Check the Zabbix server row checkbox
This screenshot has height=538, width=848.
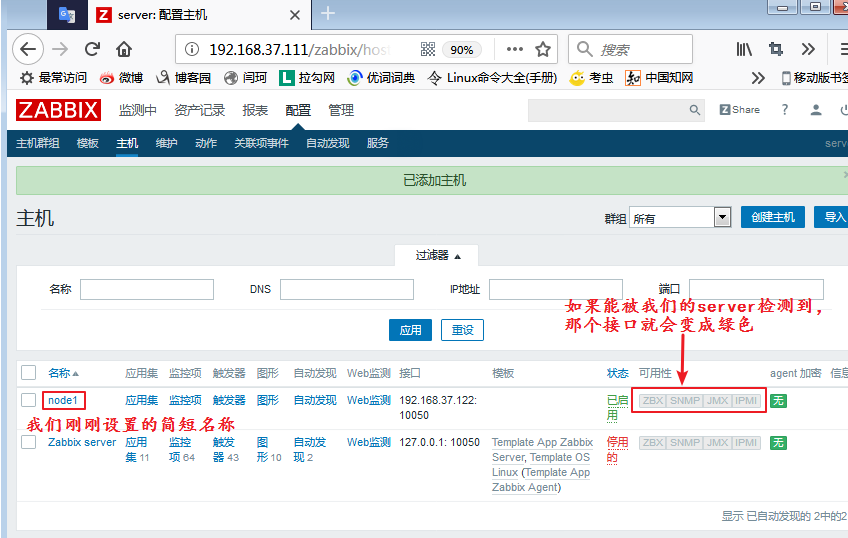pyautogui.click(x=28, y=442)
